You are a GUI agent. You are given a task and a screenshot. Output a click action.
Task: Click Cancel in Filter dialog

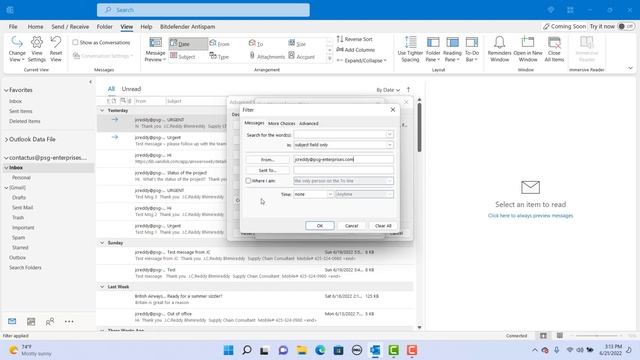[351, 226]
